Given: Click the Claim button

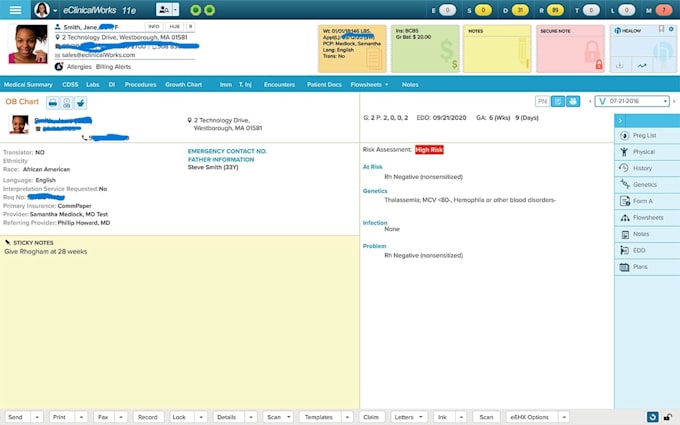Looking at the screenshot, I should click(x=371, y=417).
